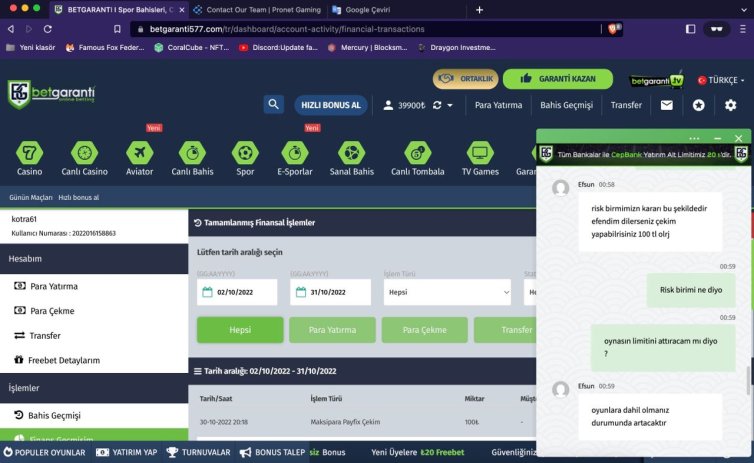
Task: Click the Hızlı bonus al link
Action: tap(78, 197)
